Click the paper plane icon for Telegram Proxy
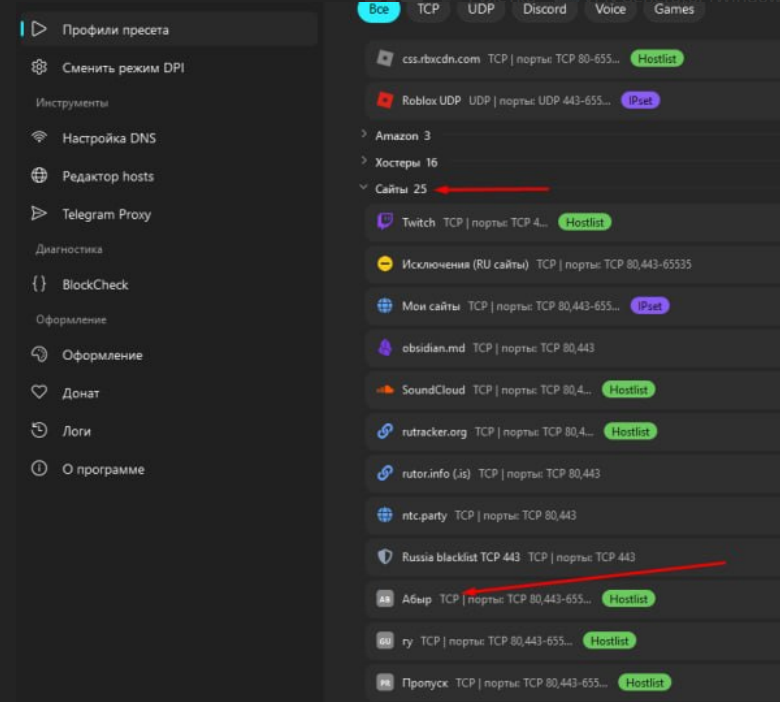The width and height of the screenshot is (780, 702). click(39, 213)
